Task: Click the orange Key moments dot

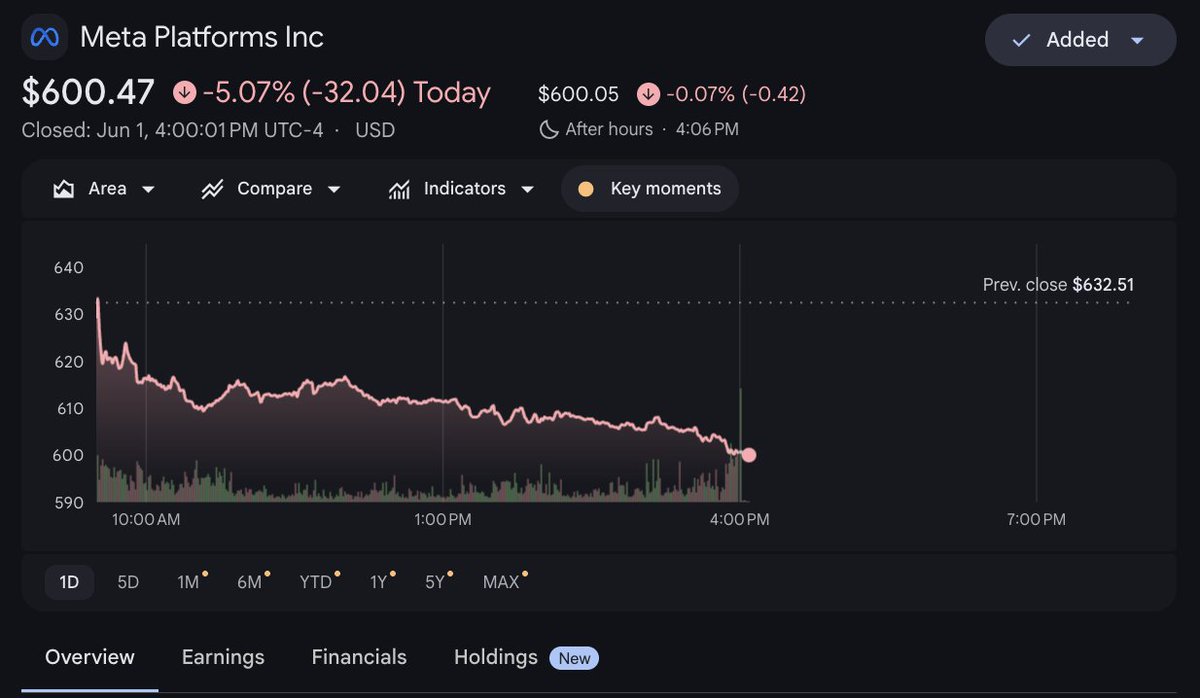Action: [586, 189]
